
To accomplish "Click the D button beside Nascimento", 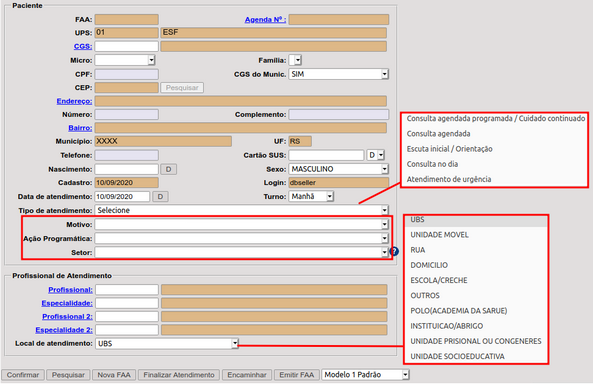I will point(168,169).
